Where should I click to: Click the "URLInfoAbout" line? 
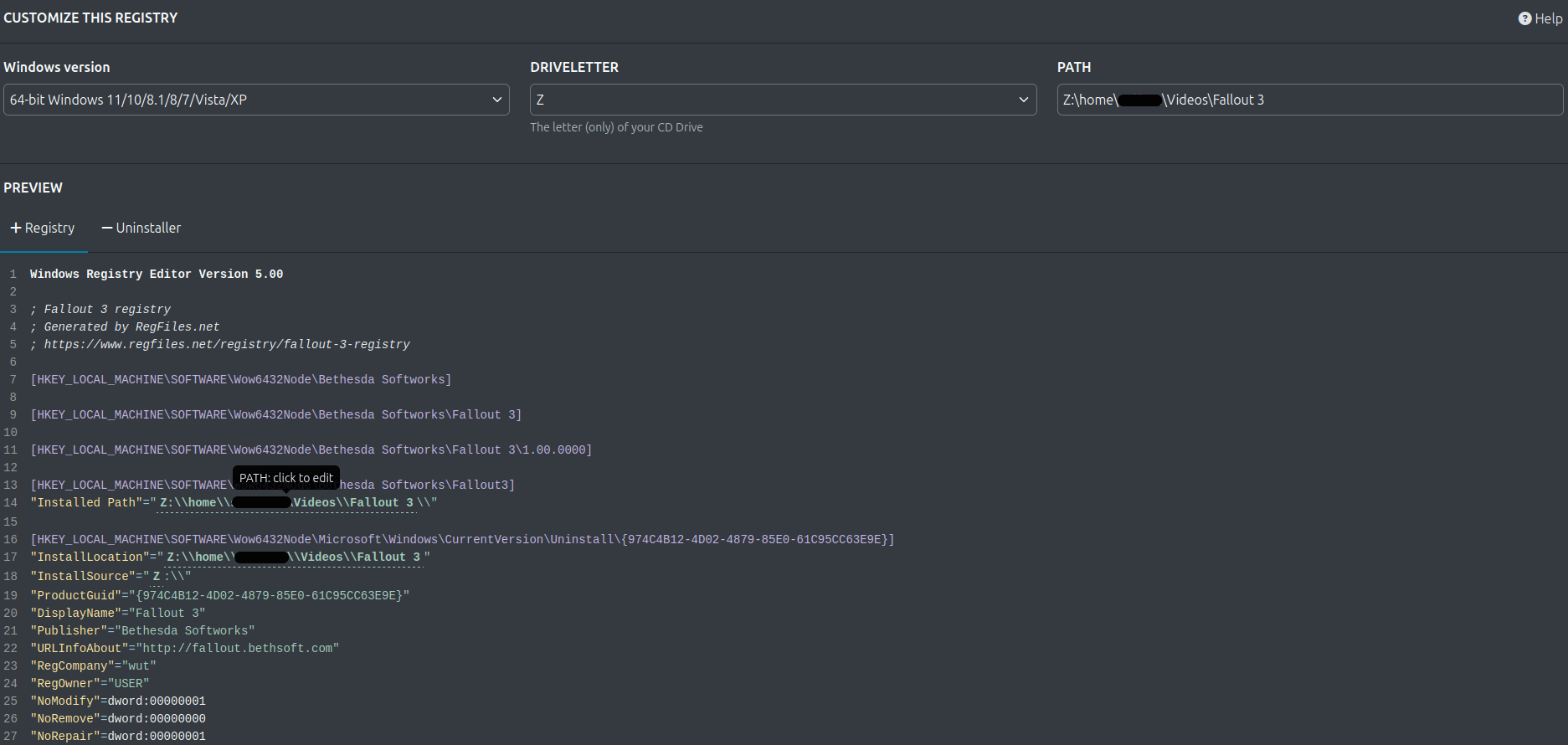[185, 648]
